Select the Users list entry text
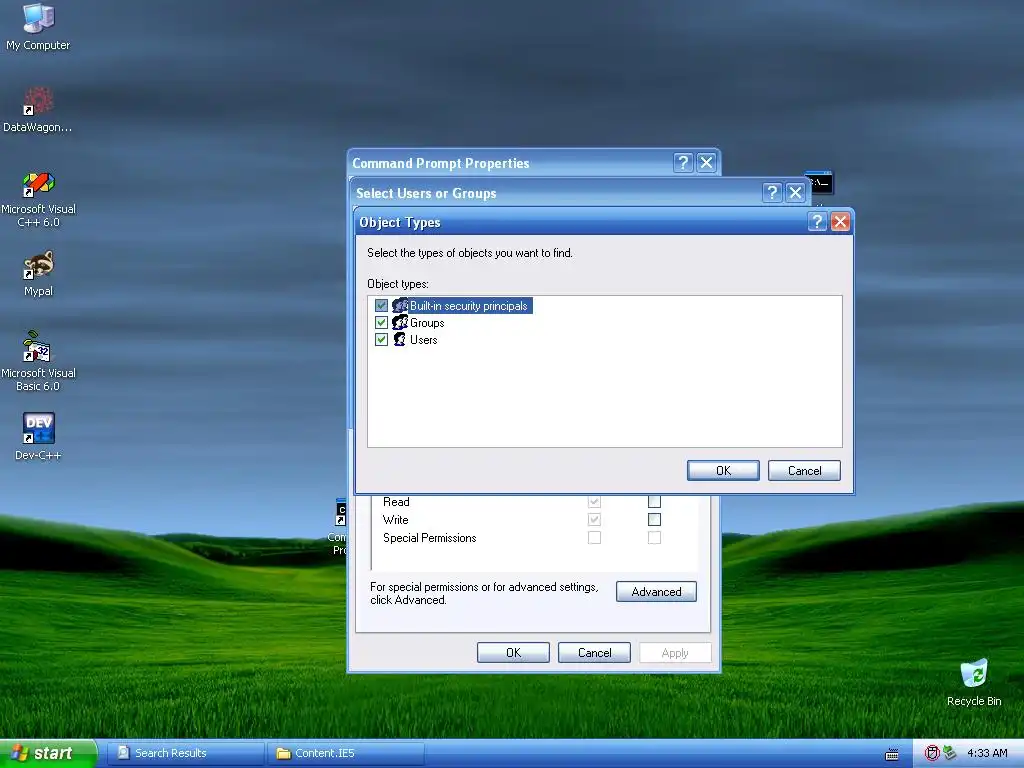 [x=424, y=340]
